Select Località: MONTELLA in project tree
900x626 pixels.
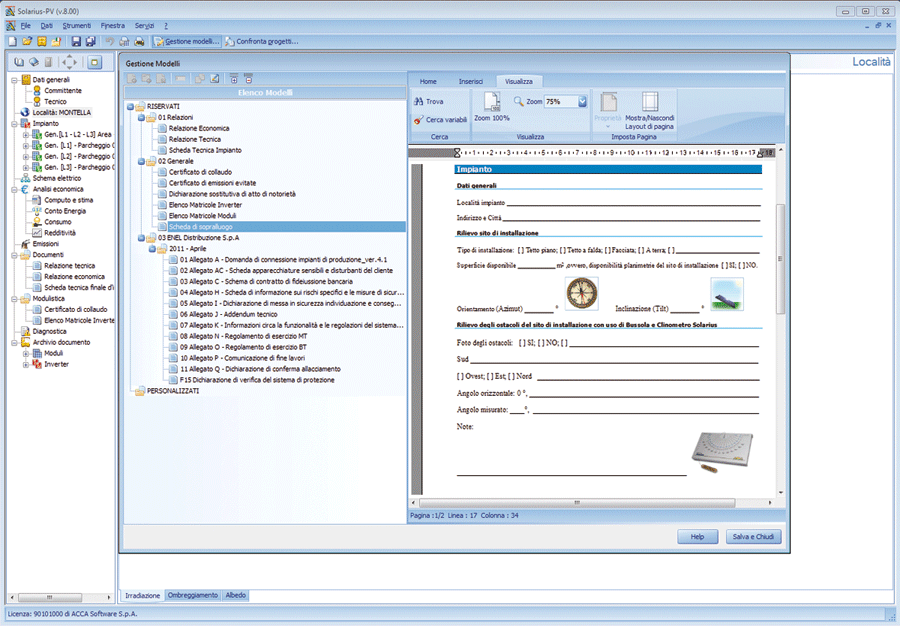coord(61,112)
